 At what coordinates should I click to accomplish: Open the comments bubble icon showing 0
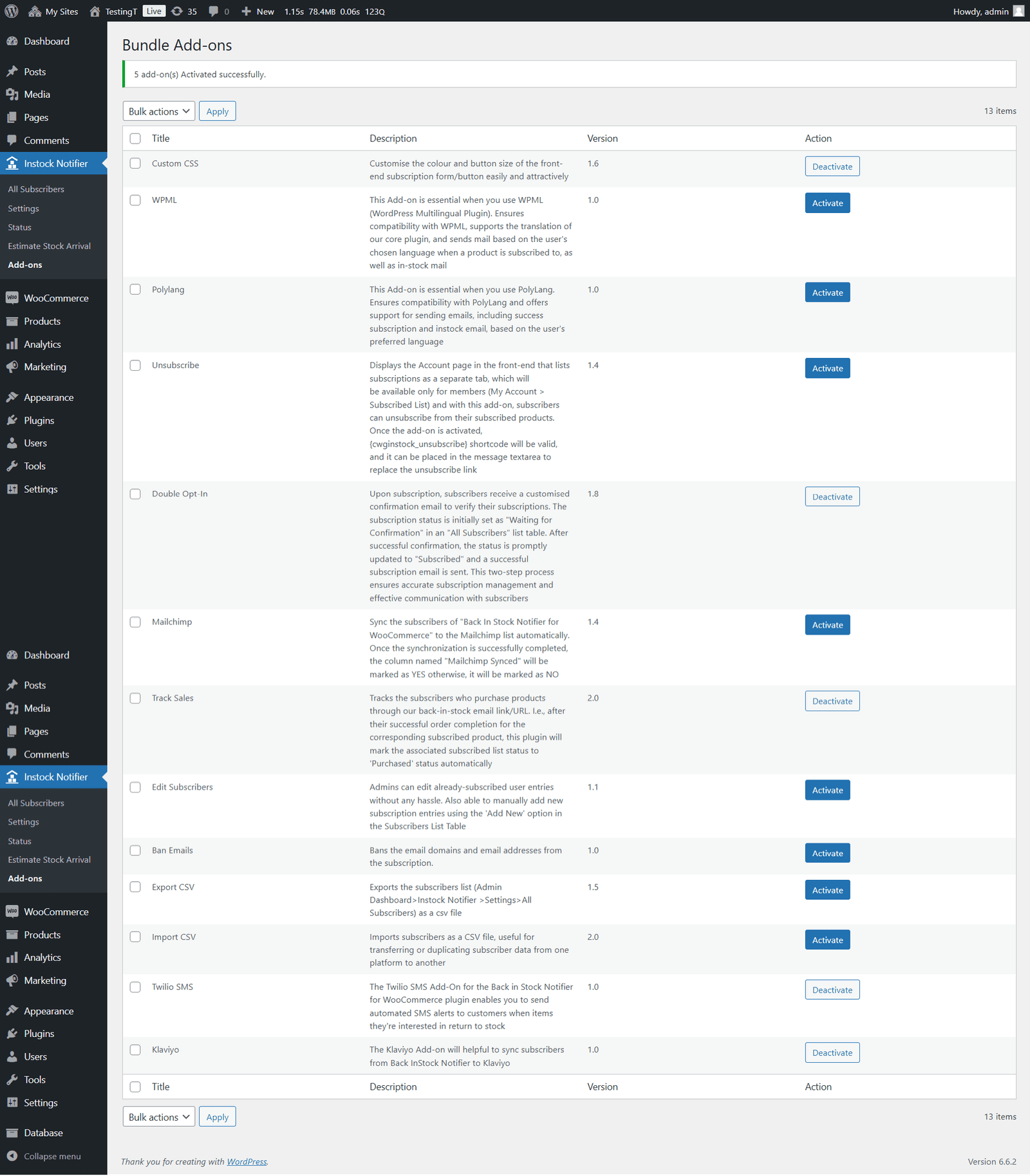(214, 11)
